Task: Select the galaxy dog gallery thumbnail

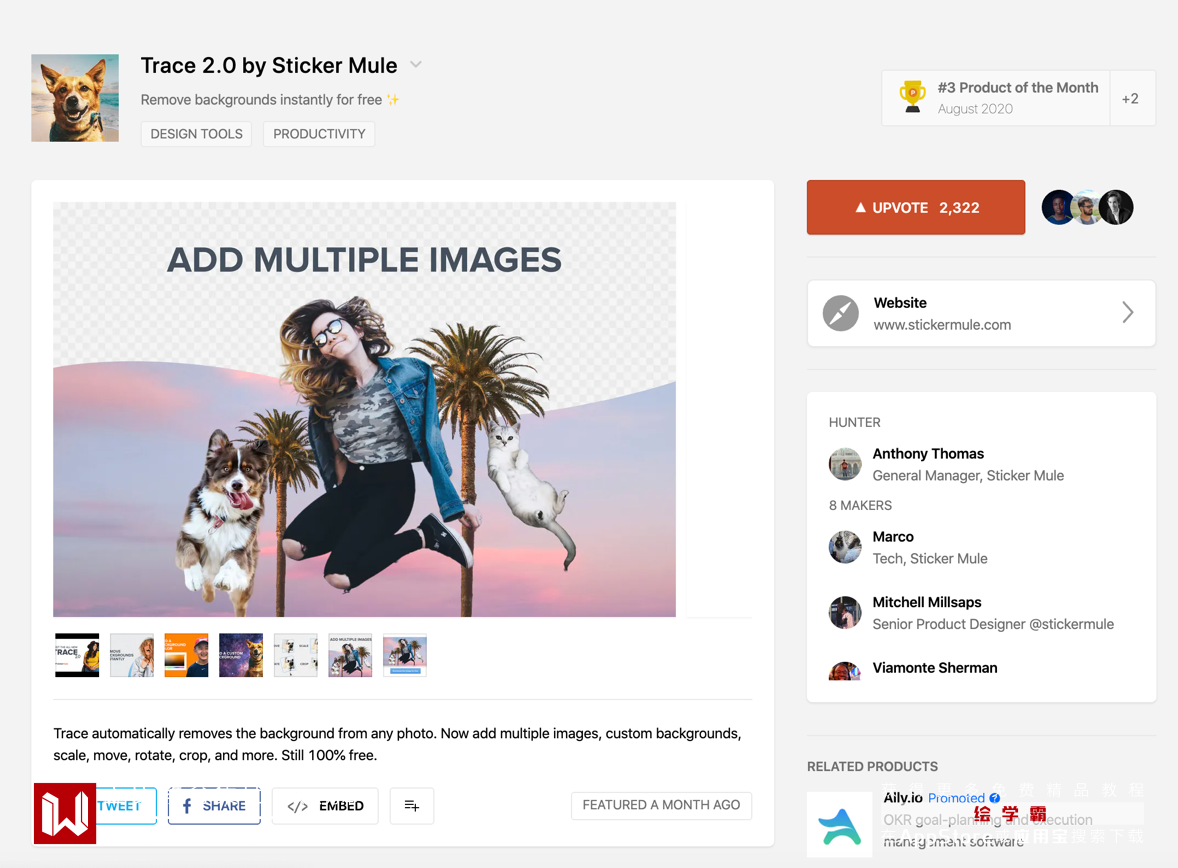Action: (241, 655)
